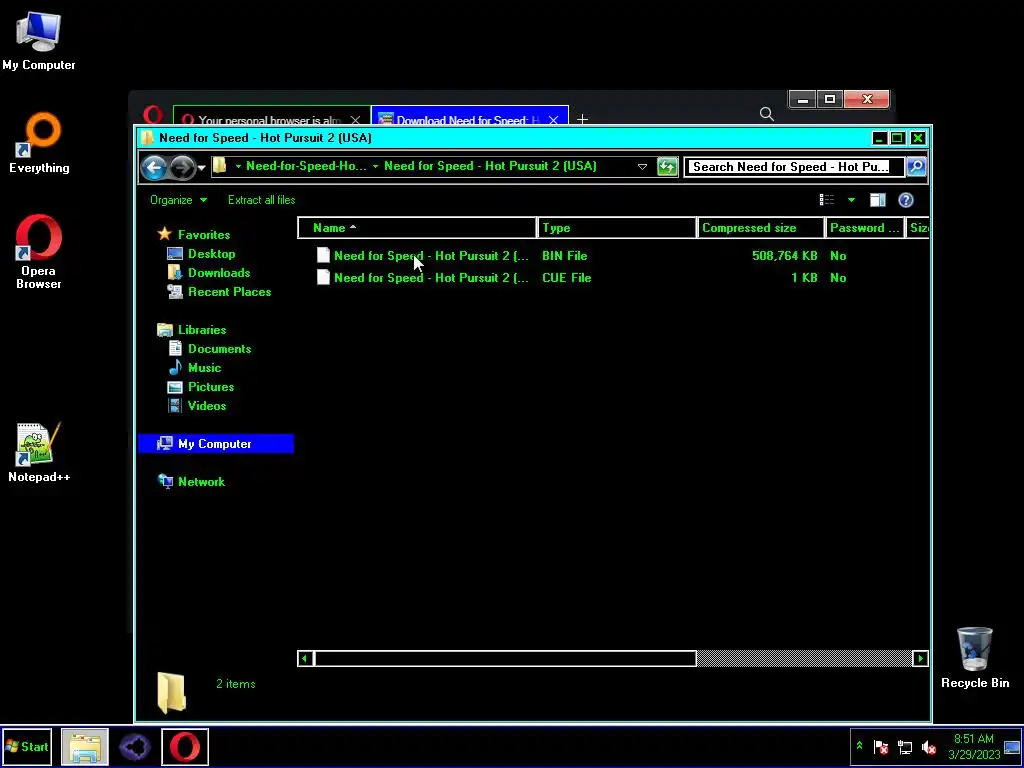This screenshot has width=1024, height=768.
Task: Click the horizontal scrollbar right arrow
Action: pos(920,658)
